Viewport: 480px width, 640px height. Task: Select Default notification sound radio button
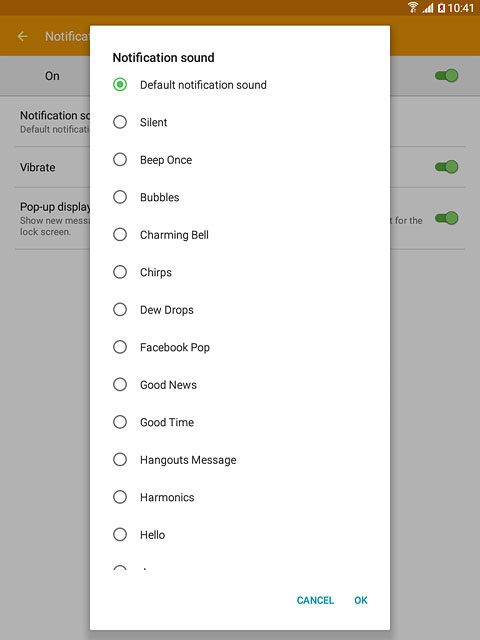tap(120, 84)
